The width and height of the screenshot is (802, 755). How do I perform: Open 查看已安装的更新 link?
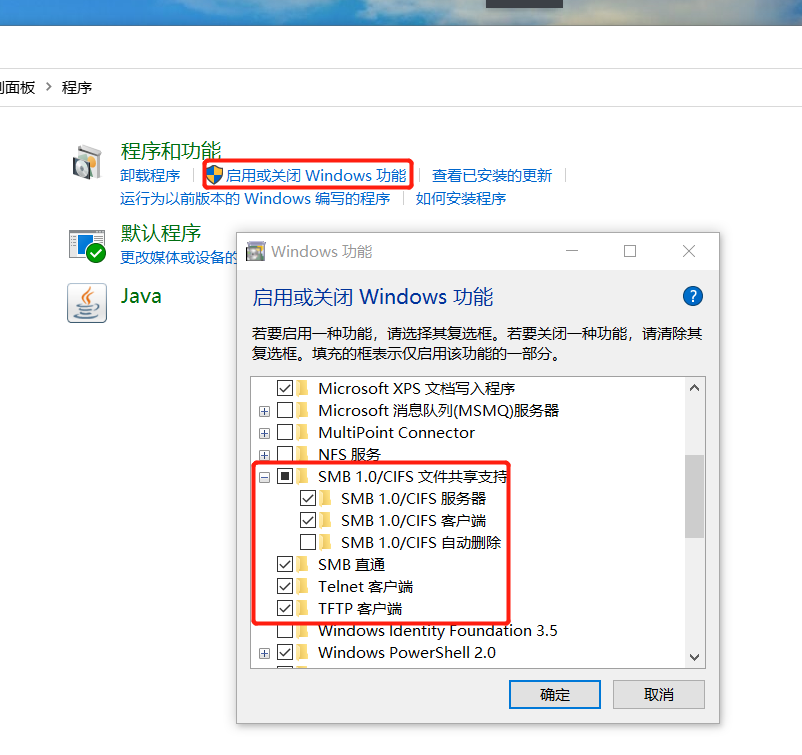click(x=492, y=175)
